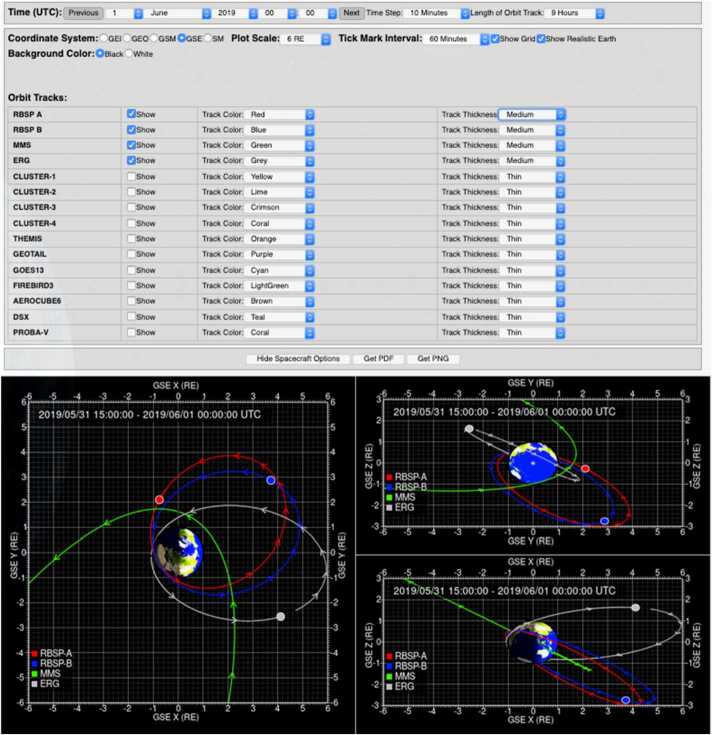
Task: Enable Show for CLUSTER-1 track
Action: click(132, 177)
